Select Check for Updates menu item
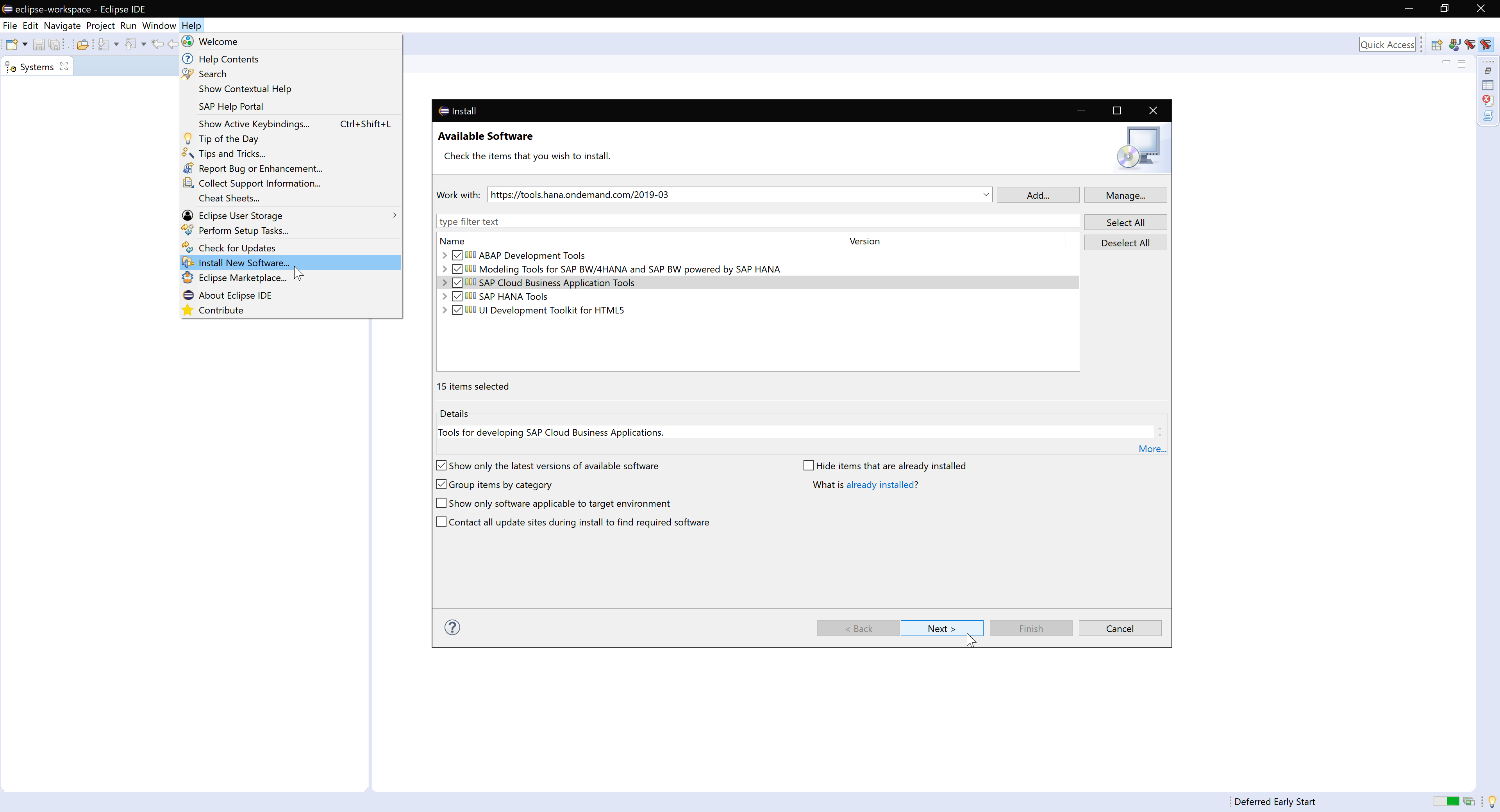 291,248
